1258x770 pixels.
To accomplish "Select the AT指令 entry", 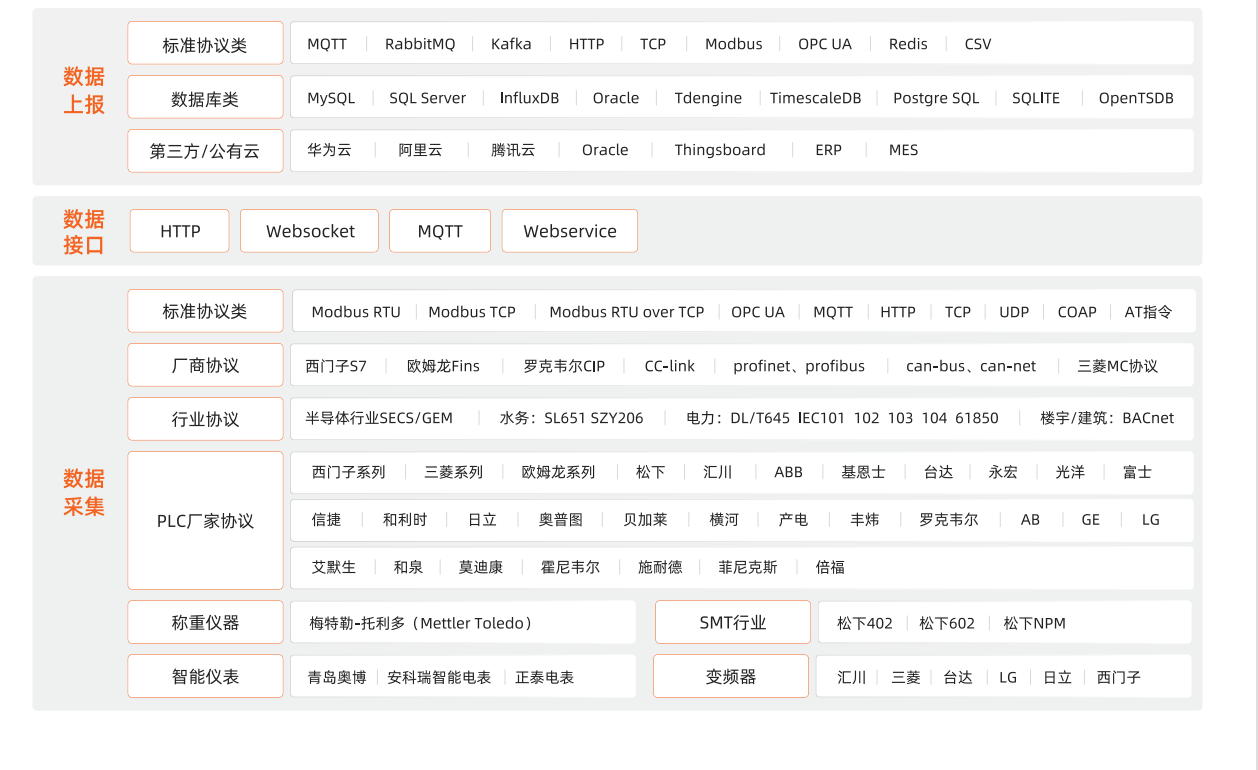I will coord(1148,312).
